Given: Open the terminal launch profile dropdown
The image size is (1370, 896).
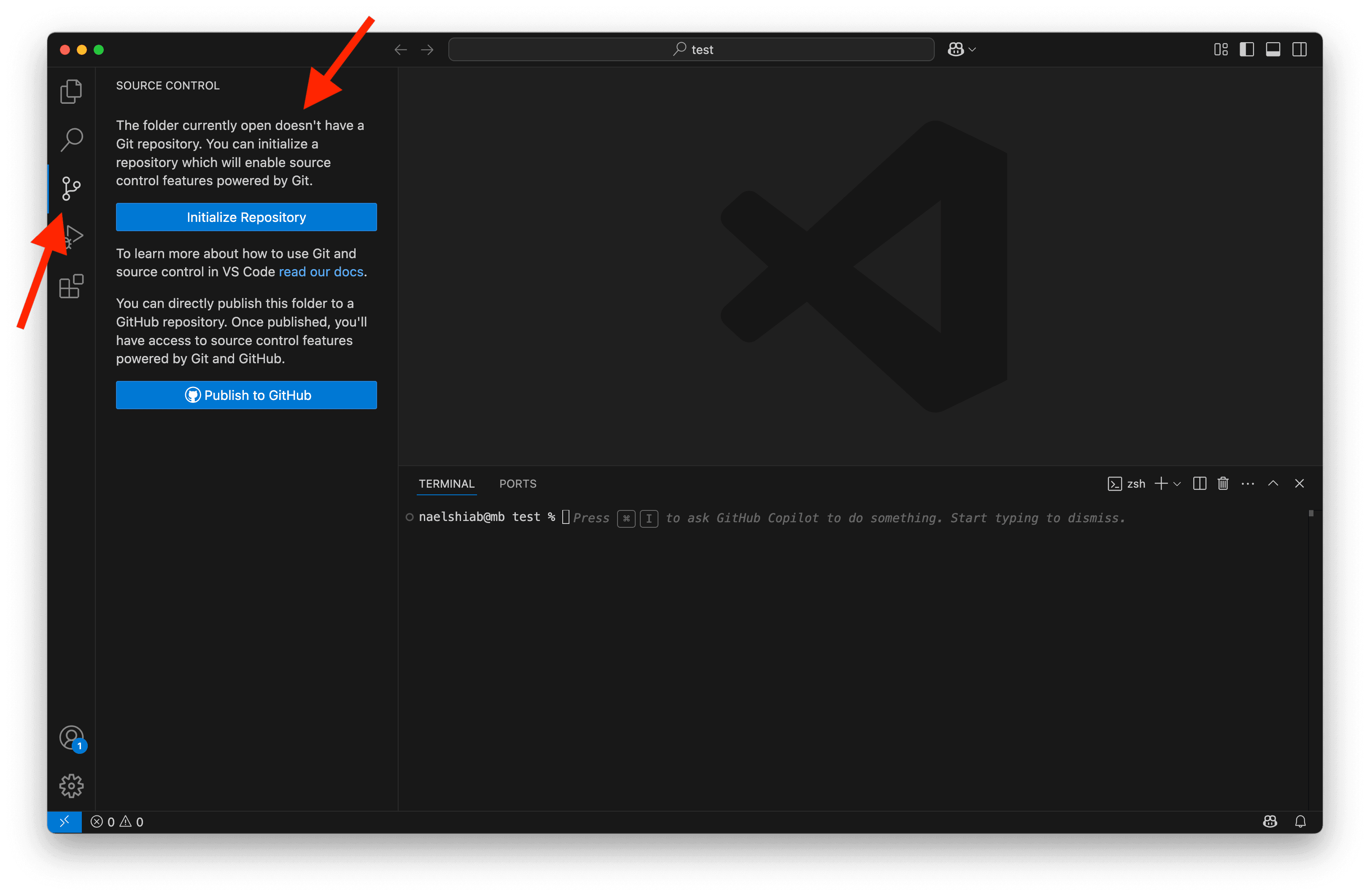Looking at the screenshot, I should (x=1177, y=484).
